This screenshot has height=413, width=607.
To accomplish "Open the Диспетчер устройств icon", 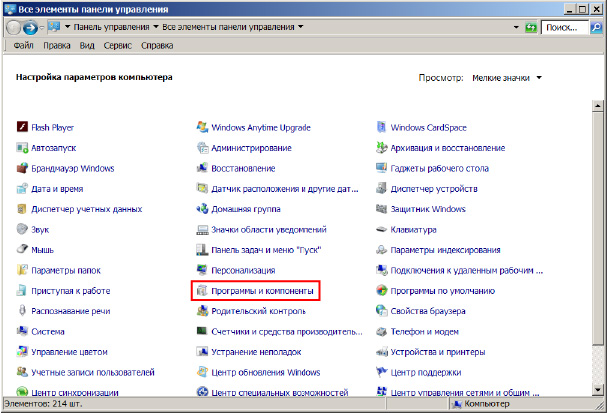I will tap(381, 189).
